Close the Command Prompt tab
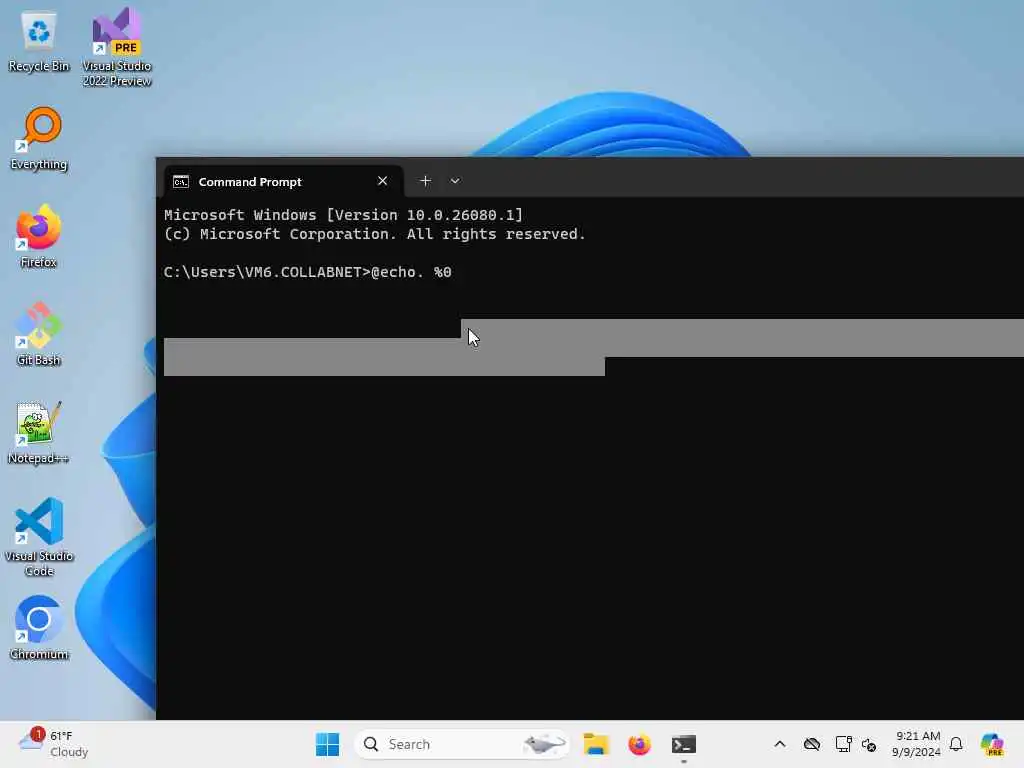The width and height of the screenshot is (1024, 768). coord(383,181)
